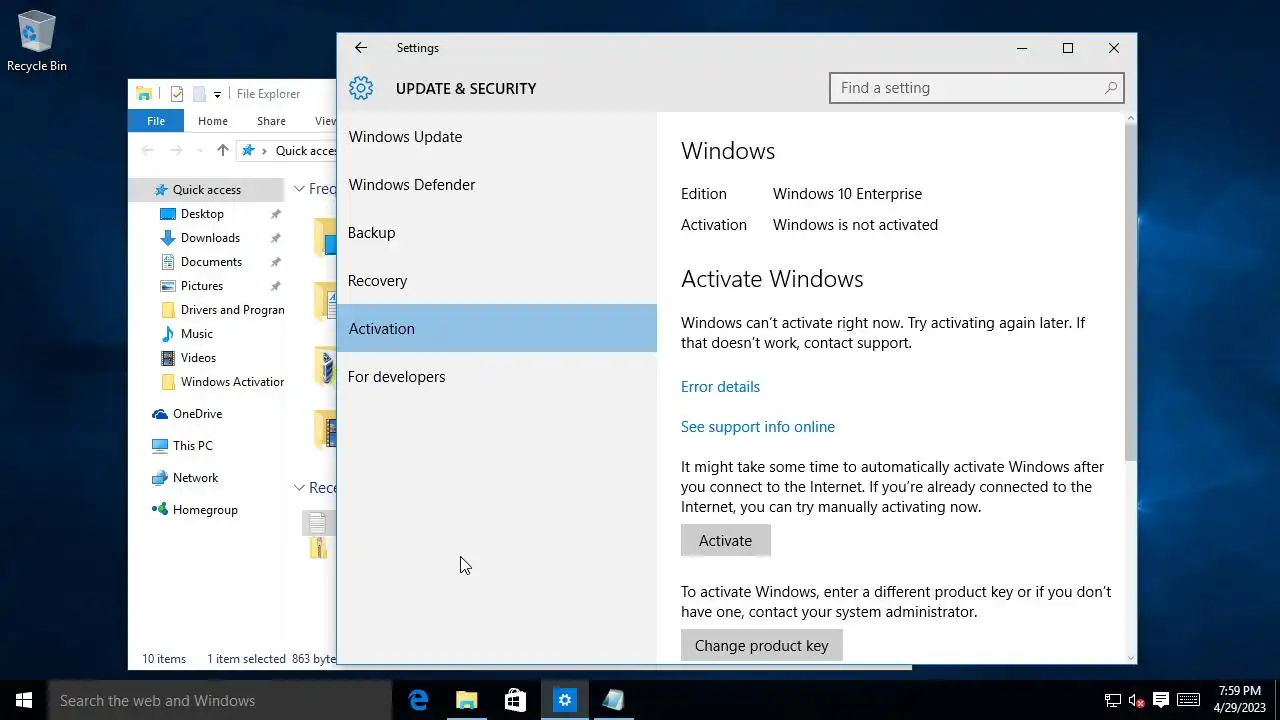Select Desktop in File Explorer navigation pane

point(202,214)
